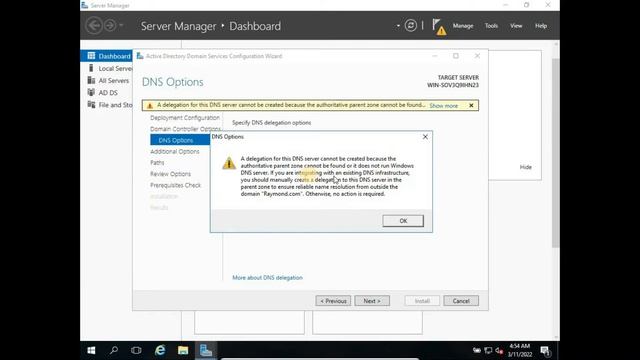640x360 pixels.
Task: Click the All Servers icon in sidebar
Action: click(x=91, y=80)
